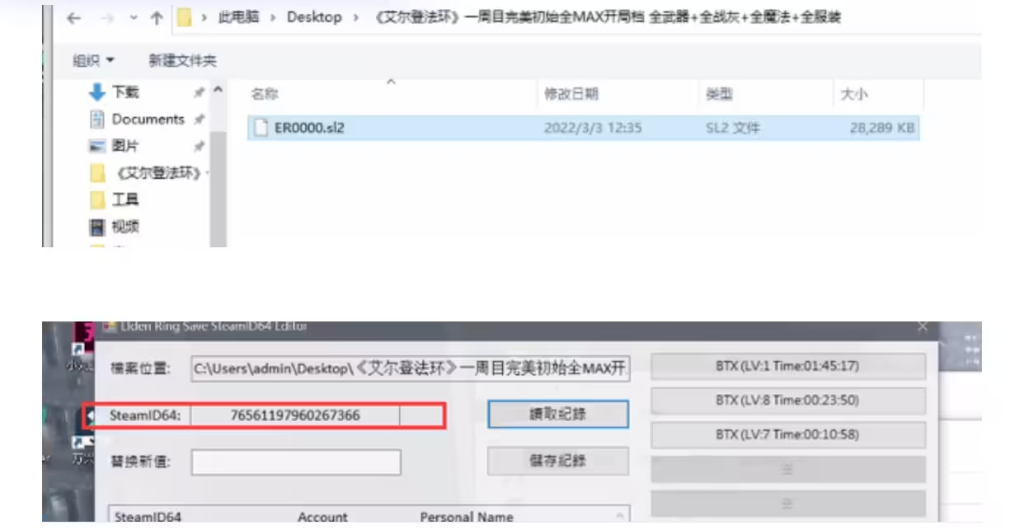Click the SteamID64 Editor title bar icon
The height and width of the screenshot is (530, 1024).
(x=110, y=326)
